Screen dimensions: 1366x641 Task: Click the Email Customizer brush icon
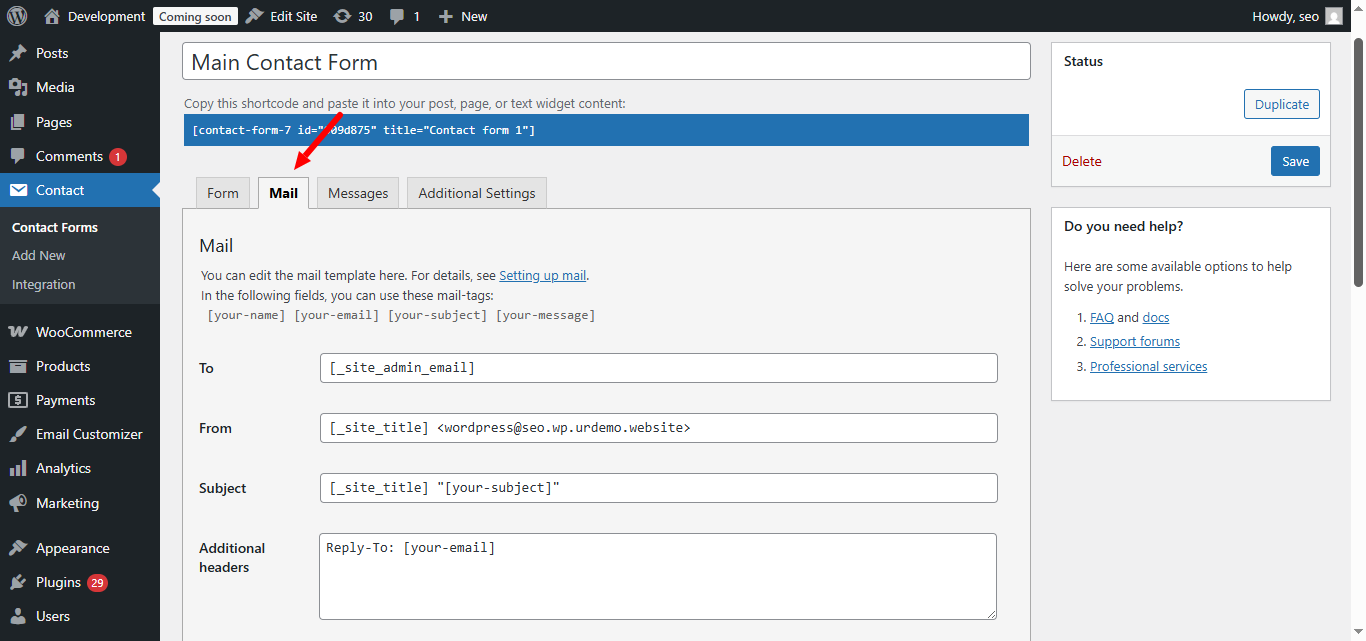click(18, 434)
